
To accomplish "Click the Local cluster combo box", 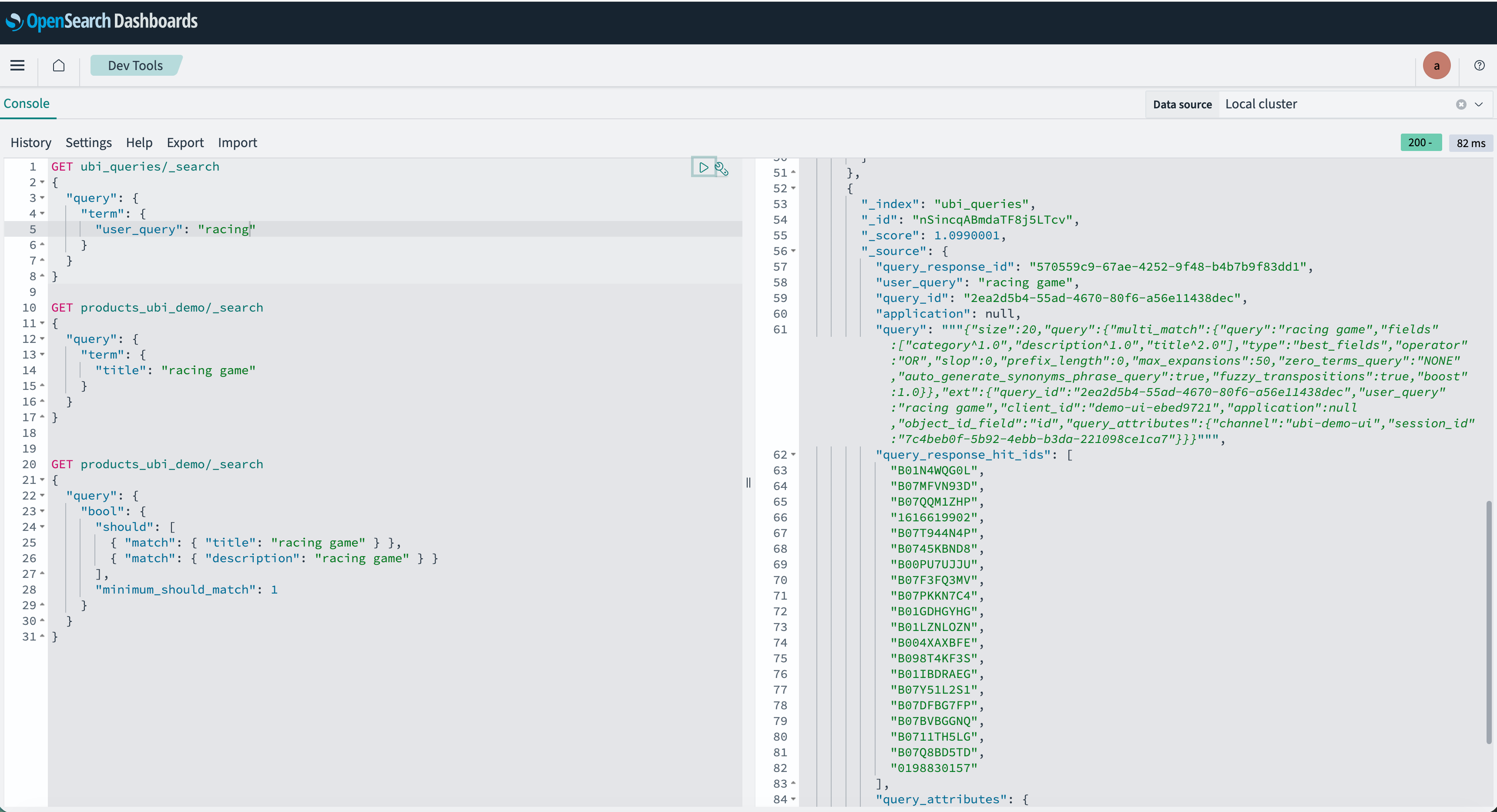I will coord(1355,104).
